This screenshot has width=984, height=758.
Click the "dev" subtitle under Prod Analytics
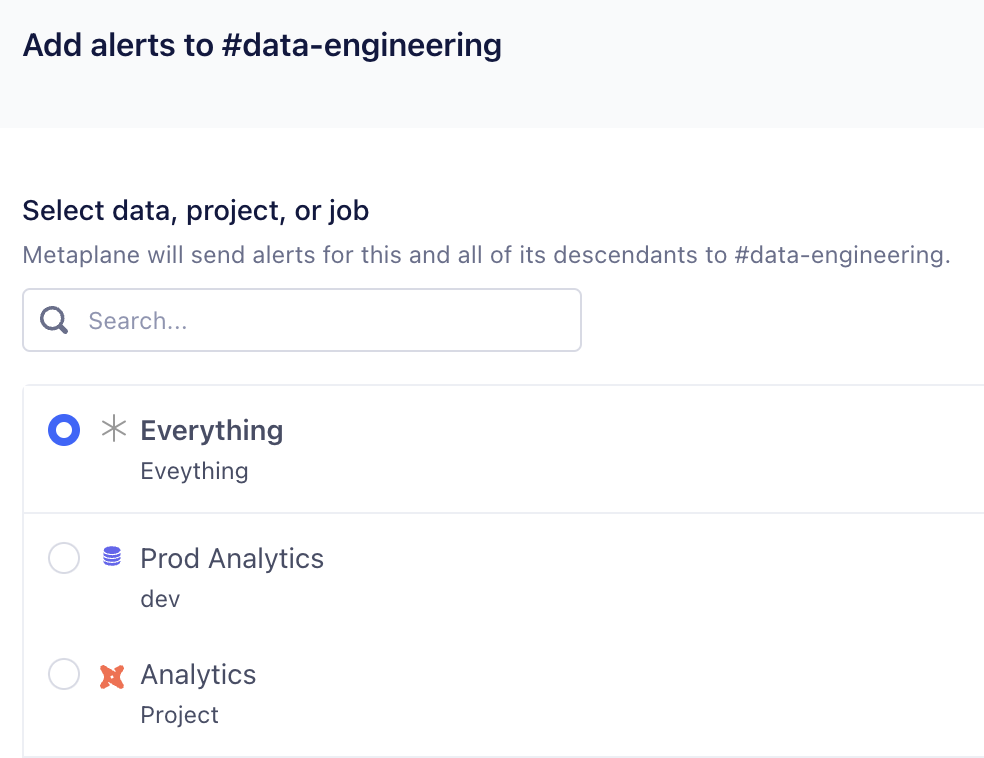pyautogui.click(x=160, y=599)
